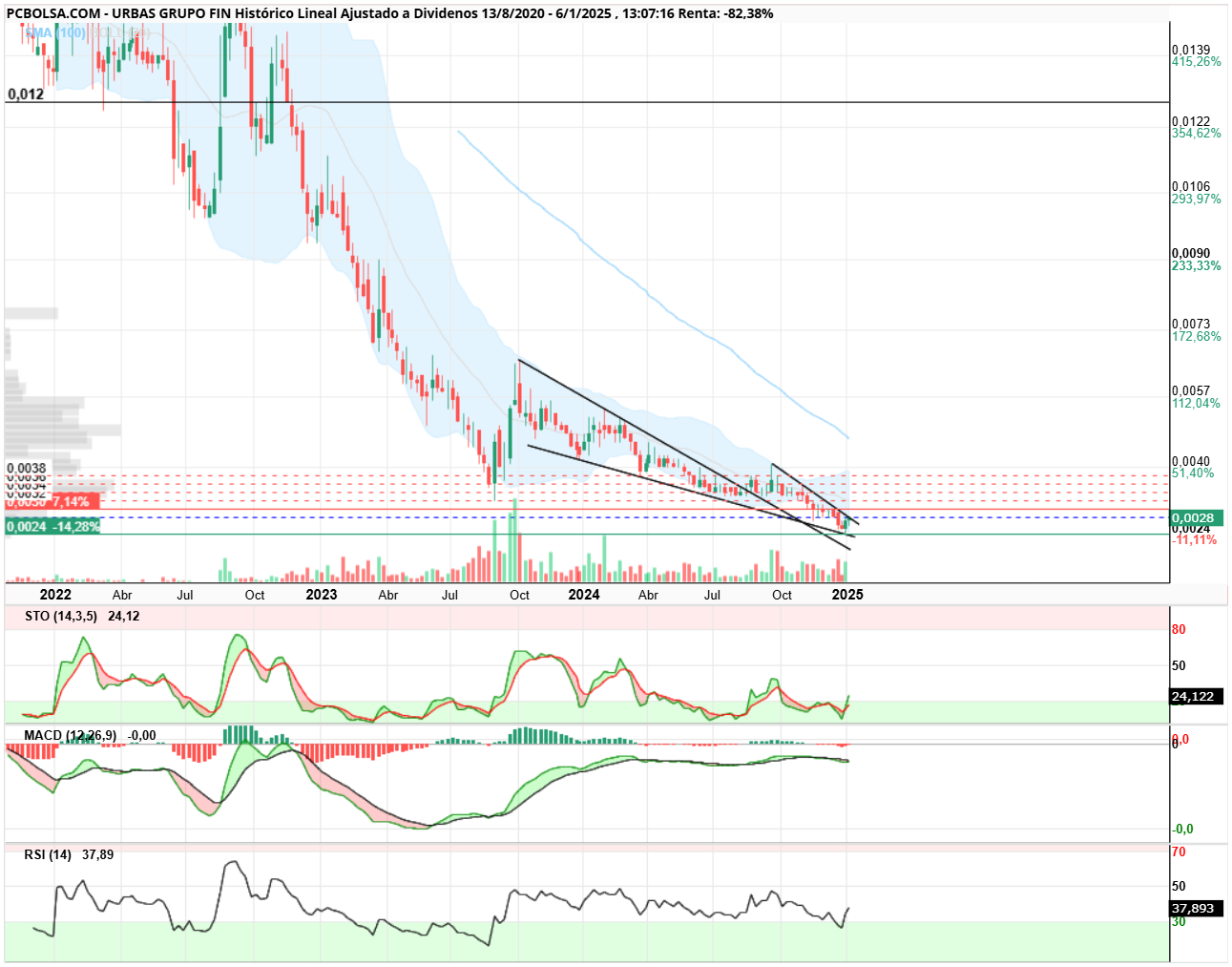Select the STO (14,3,5) indicator label
This screenshot has height=967, width=1232.
click(x=61, y=616)
